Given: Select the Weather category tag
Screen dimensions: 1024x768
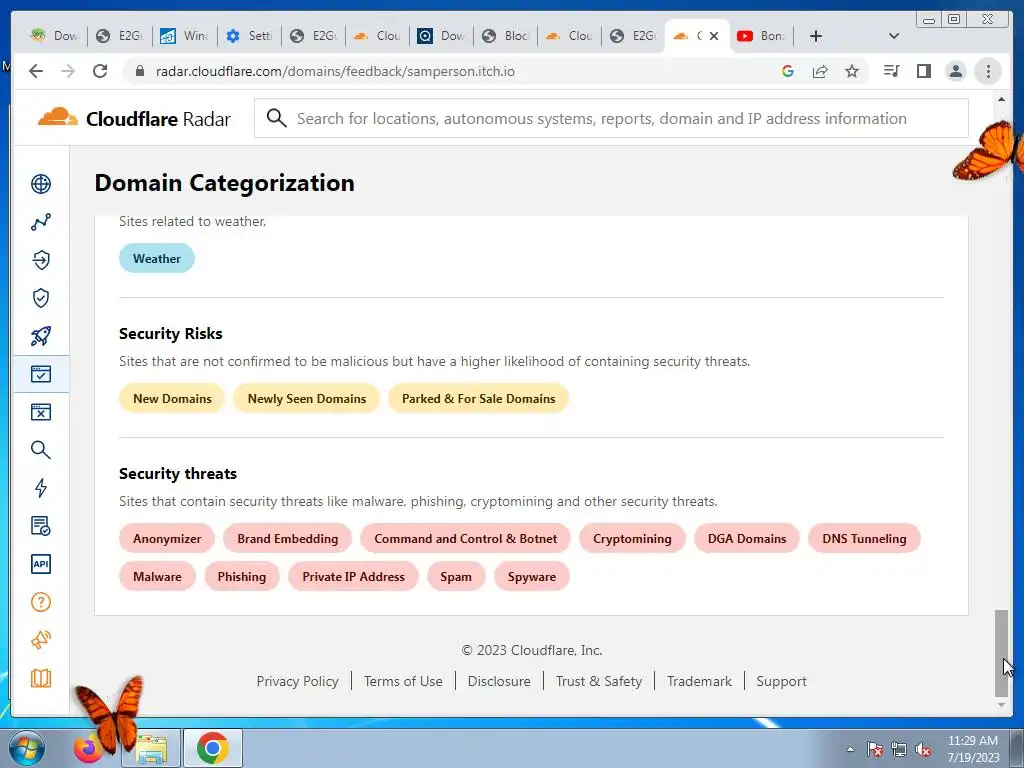Looking at the screenshot, I should 157,259.
